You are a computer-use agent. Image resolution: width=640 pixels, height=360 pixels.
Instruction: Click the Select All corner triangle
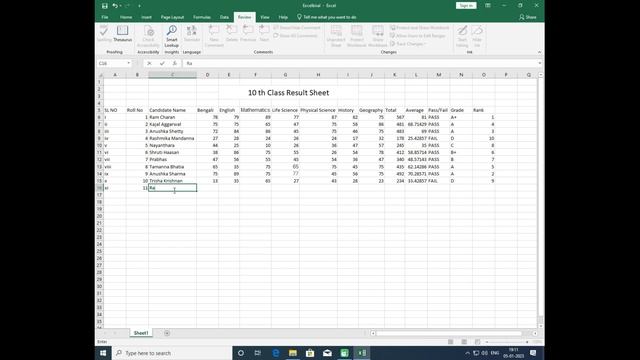pos(100,75)
